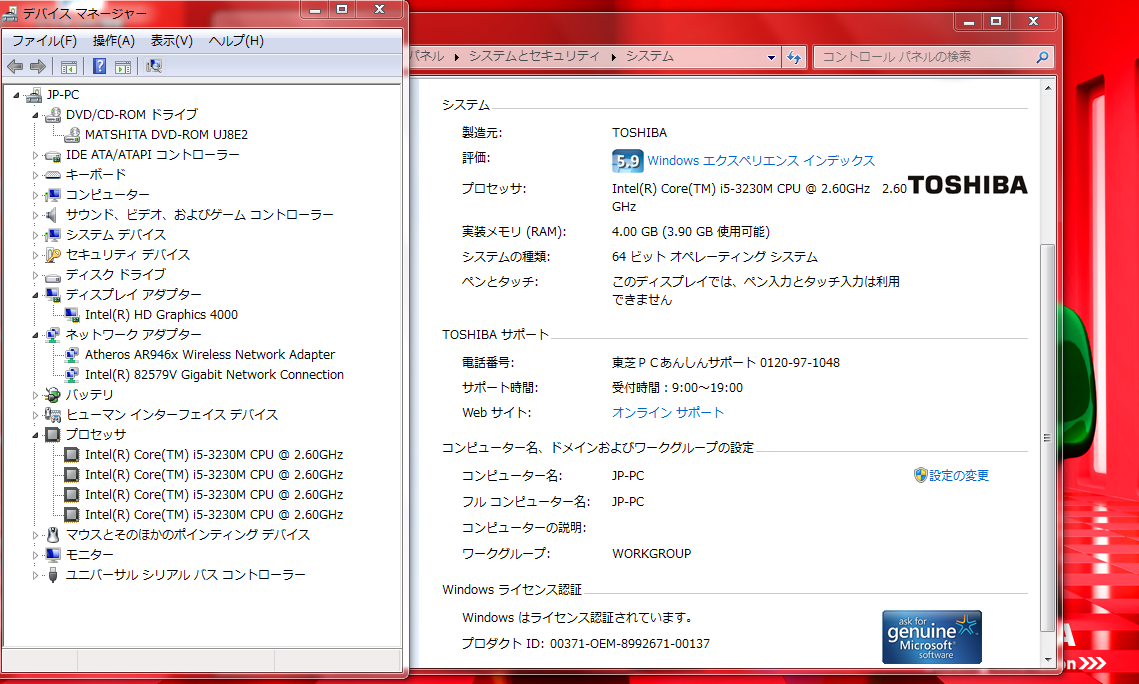Select the ディスク ドライブ category icon
The image size is (1139, 684).
tap(52, 275)
